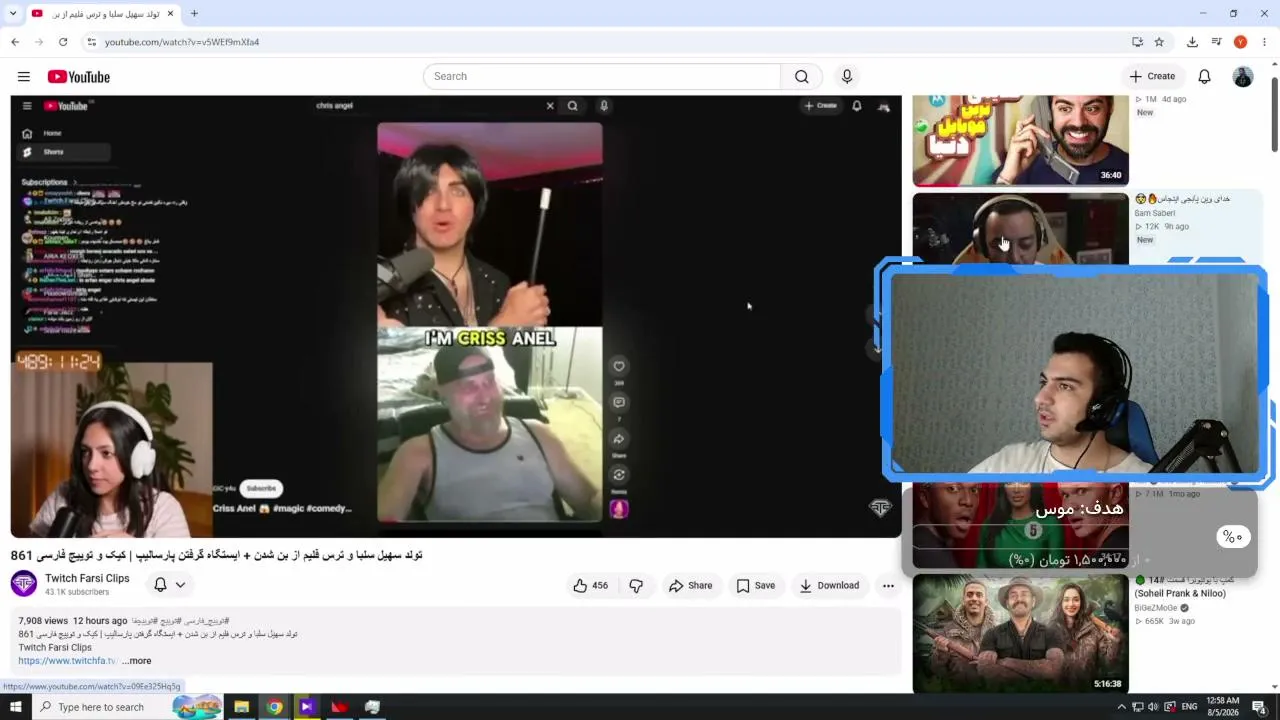Expand description with ...more
The image size is (1280, 720).
137,661
